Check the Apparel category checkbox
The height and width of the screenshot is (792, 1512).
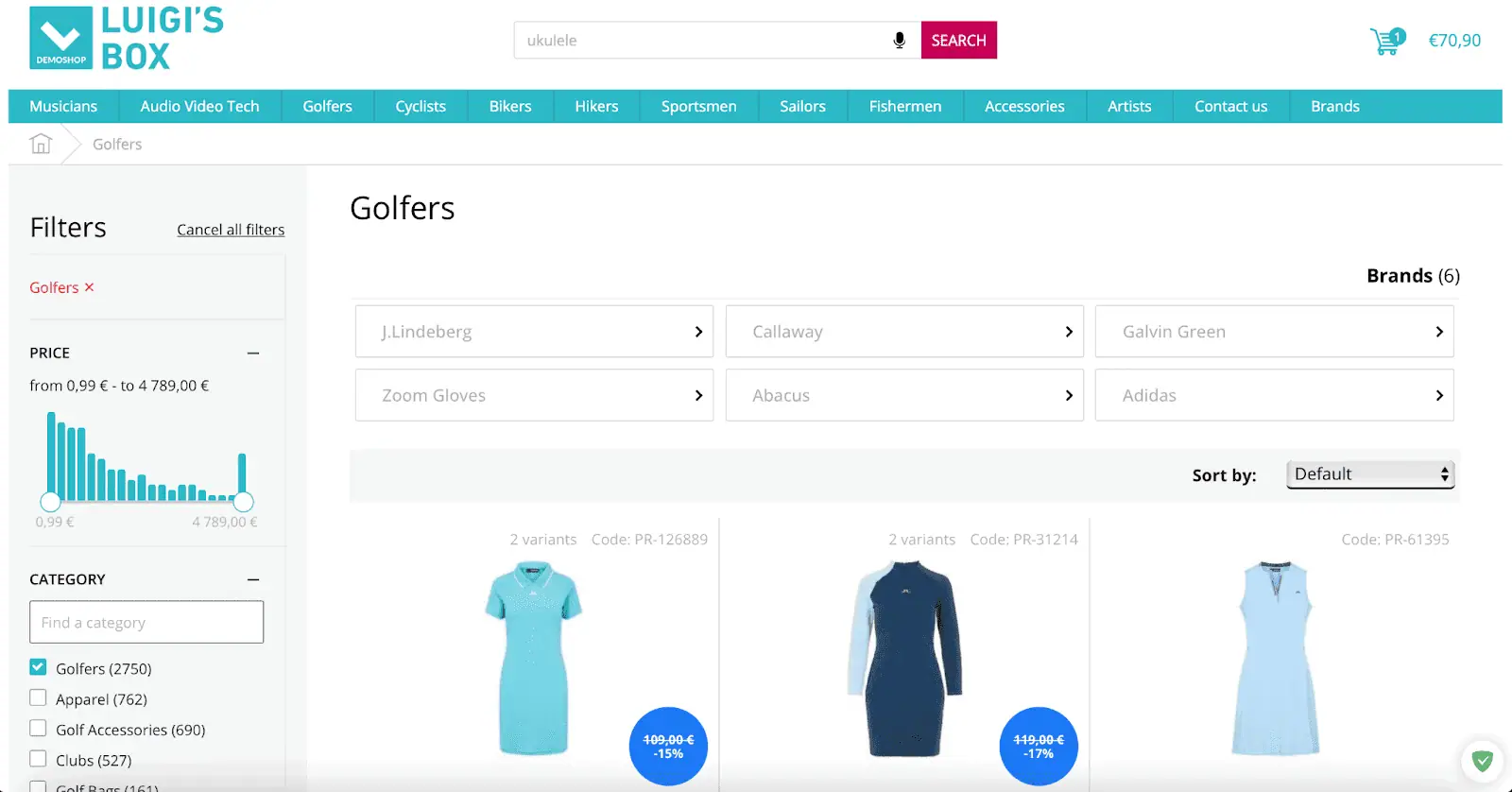click(x=38, y=698)
